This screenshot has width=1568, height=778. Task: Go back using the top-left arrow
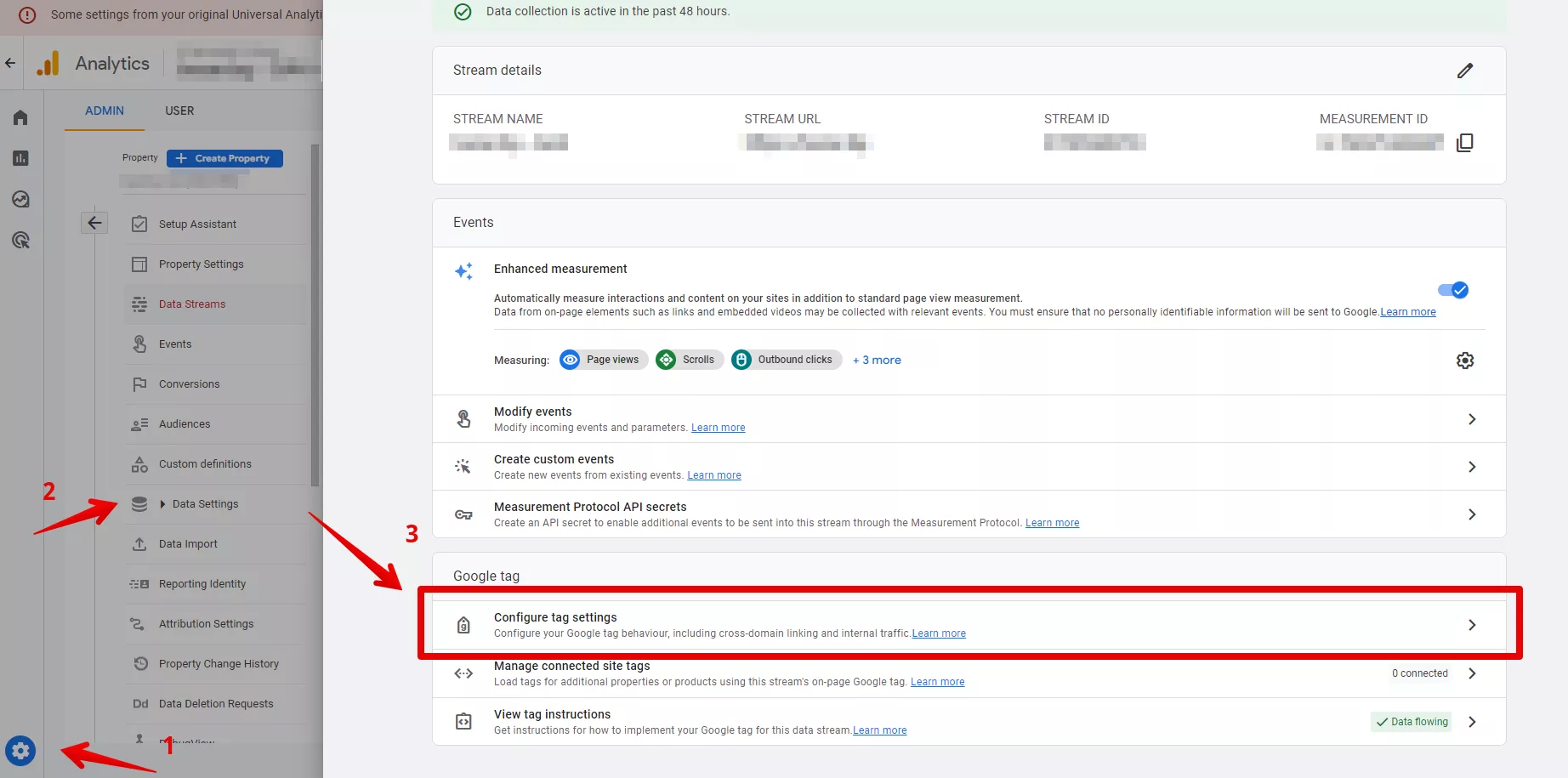[10, 63]
